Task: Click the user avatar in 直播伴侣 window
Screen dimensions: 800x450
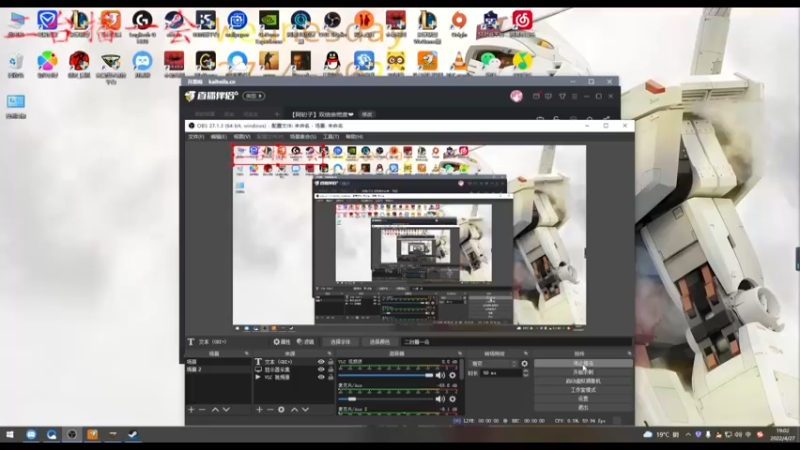Action: coord(516,96)
